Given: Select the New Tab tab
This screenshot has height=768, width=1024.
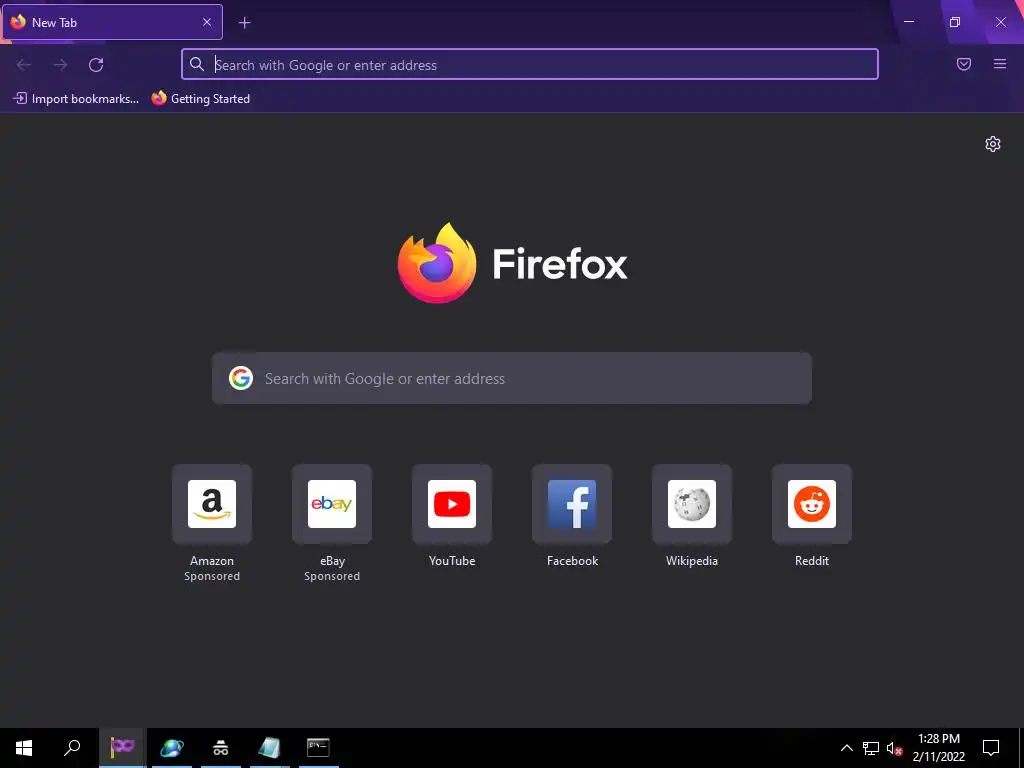Looking at the screenshot, I should 112,22.
